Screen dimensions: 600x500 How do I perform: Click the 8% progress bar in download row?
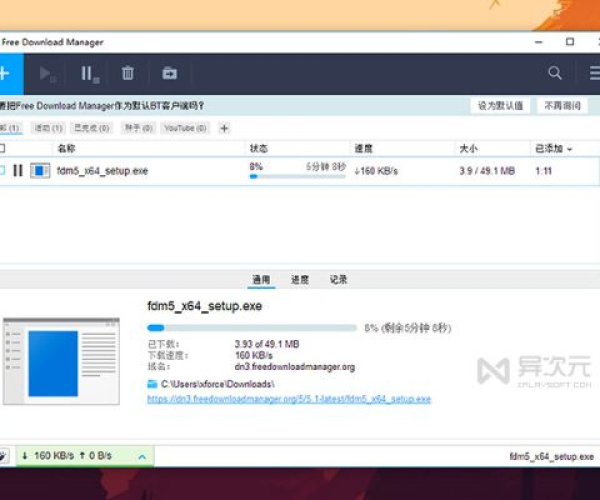tap(297, 176)
